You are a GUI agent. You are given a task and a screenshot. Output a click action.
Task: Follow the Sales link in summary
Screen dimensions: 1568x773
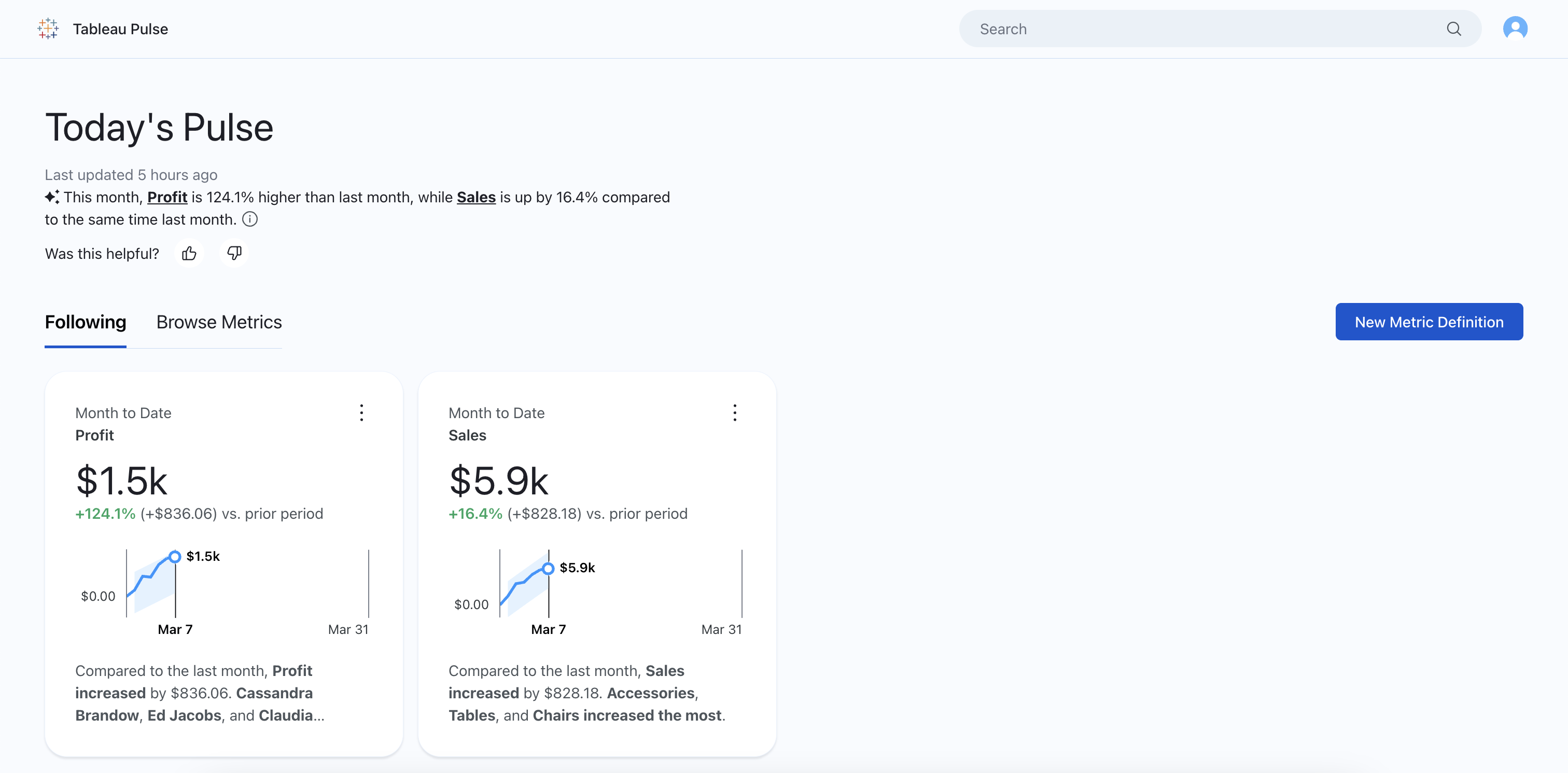476,197
